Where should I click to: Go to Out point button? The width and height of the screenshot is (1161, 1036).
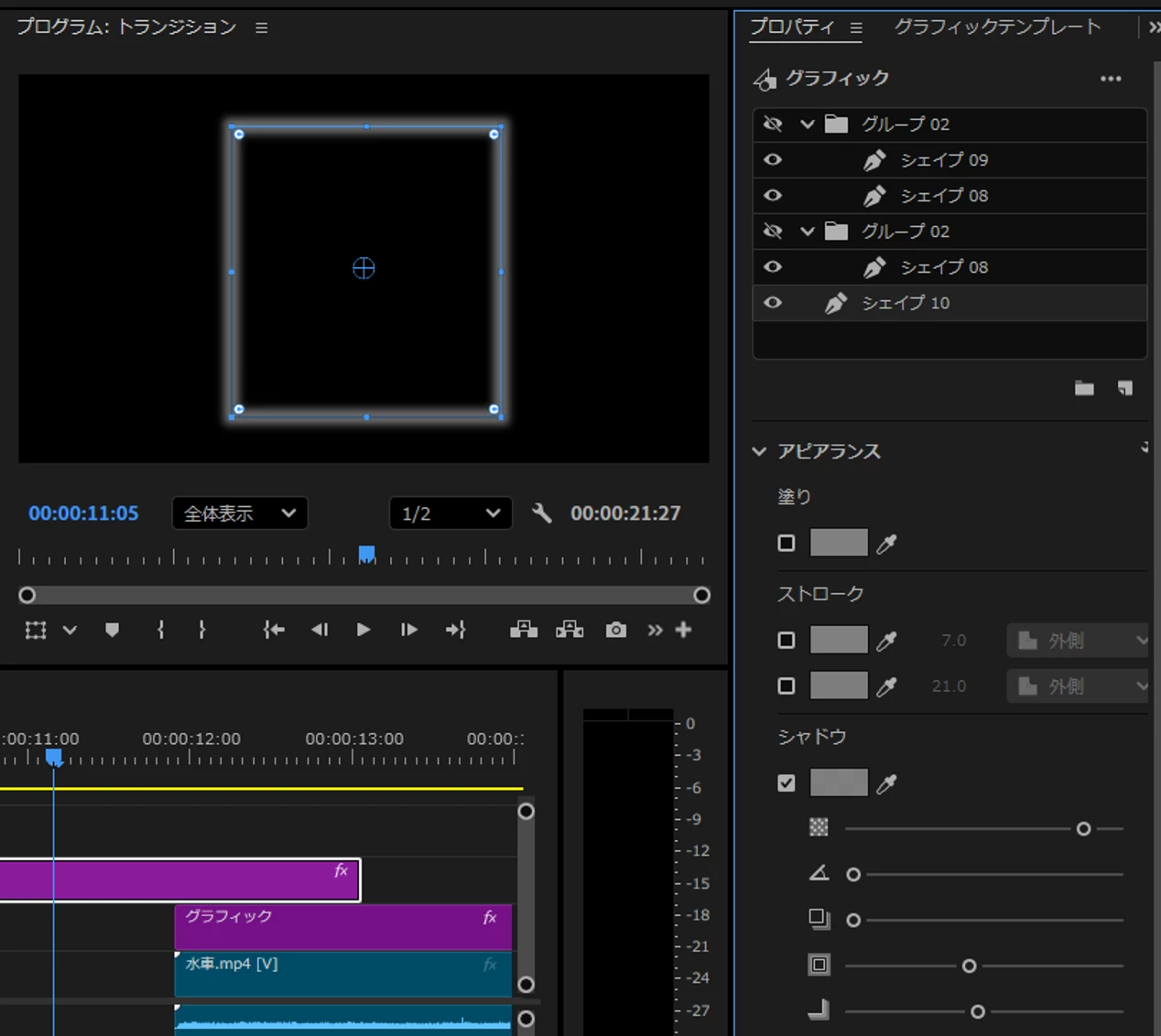point(455,630)
